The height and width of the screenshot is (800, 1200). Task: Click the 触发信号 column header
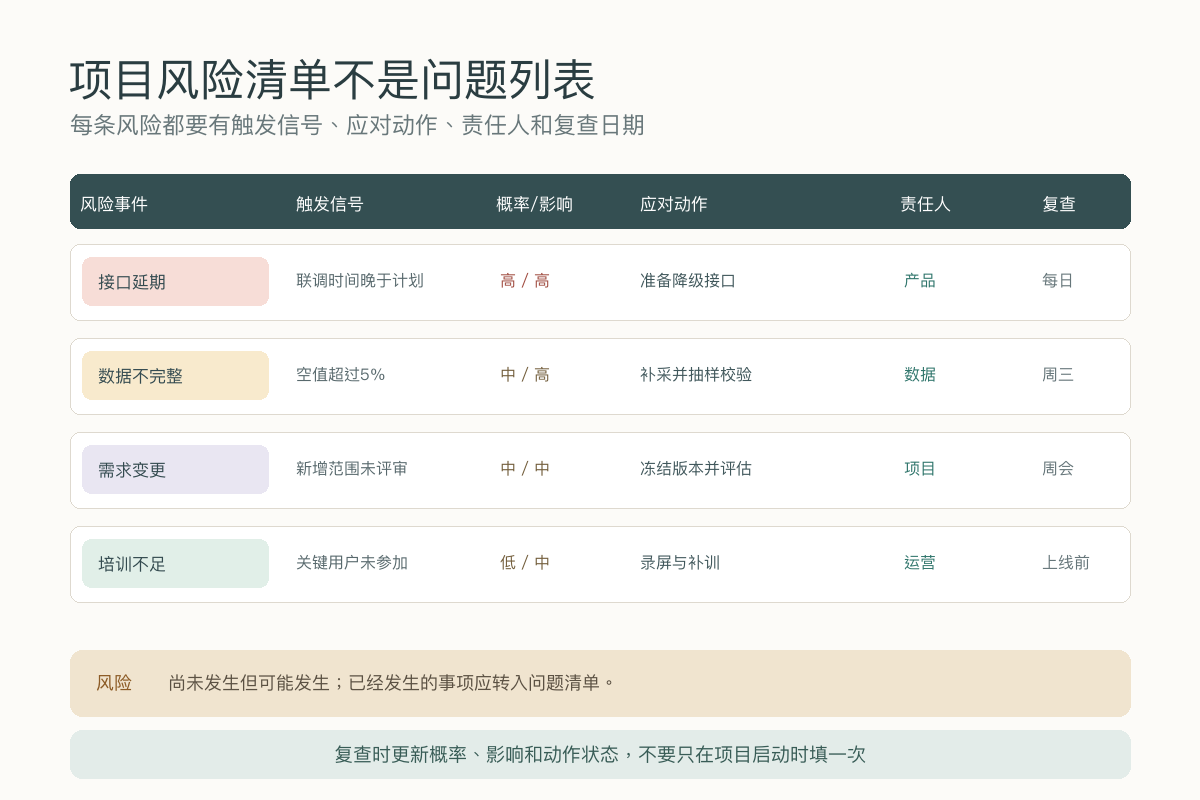pyautogui.click(x=330, y=204)
